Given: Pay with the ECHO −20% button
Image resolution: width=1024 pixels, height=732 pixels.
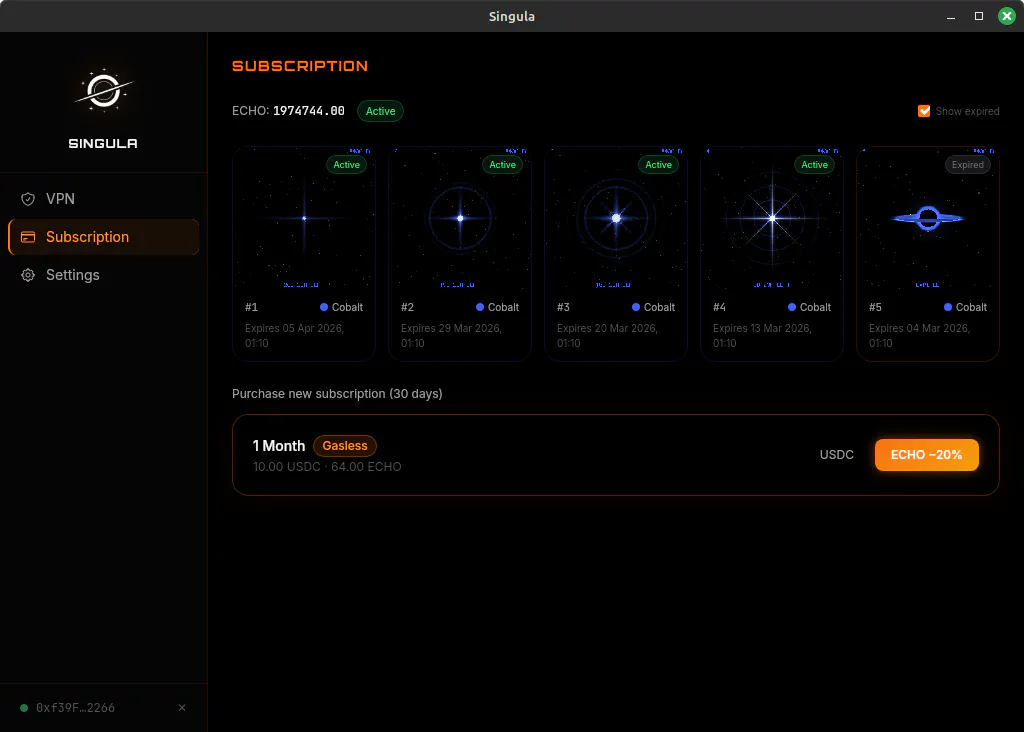Looking at the screenshot, I should coord(927,454).
